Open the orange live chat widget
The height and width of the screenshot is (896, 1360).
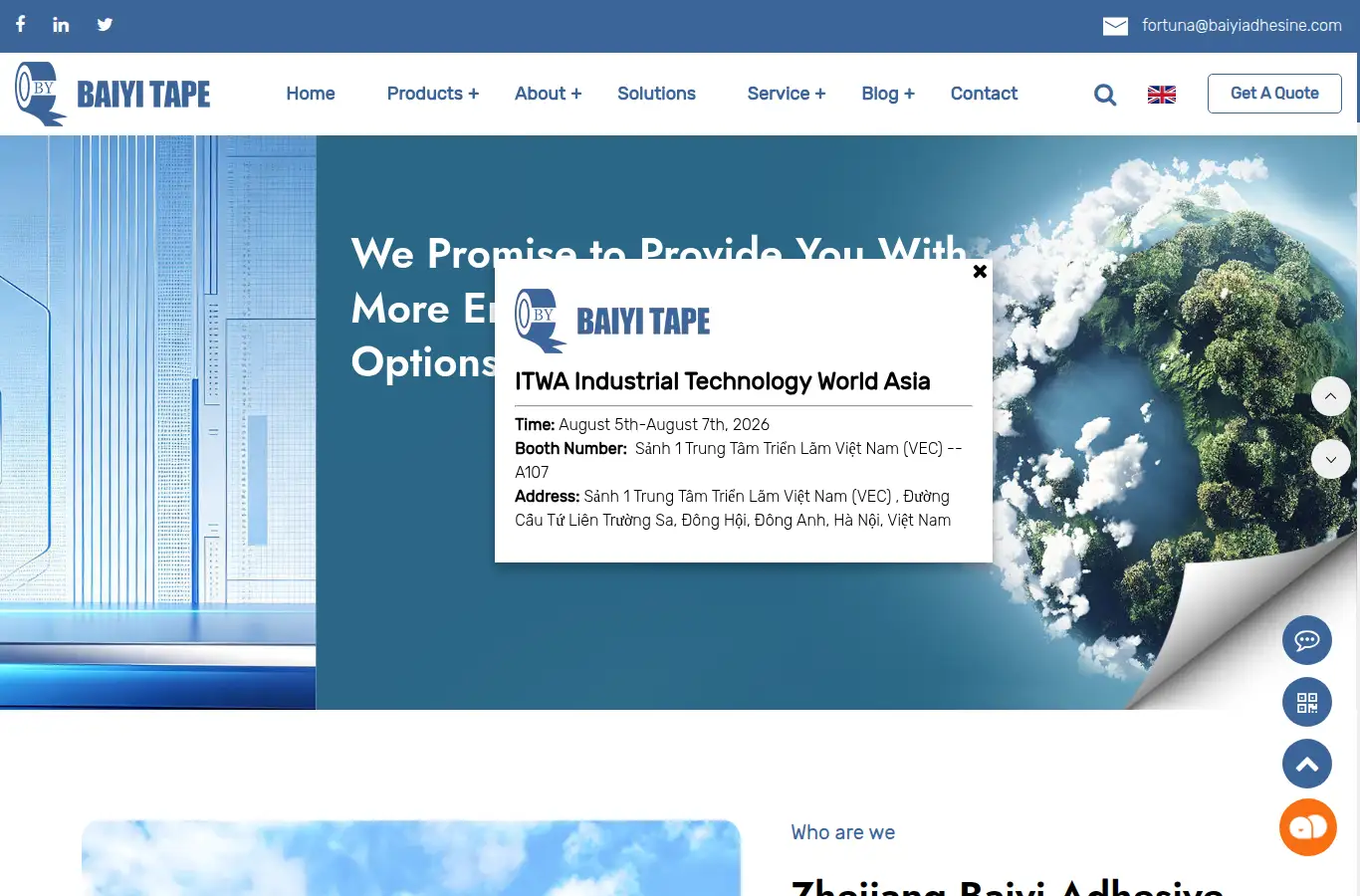pyautogui.click(x=1308, y=827)
